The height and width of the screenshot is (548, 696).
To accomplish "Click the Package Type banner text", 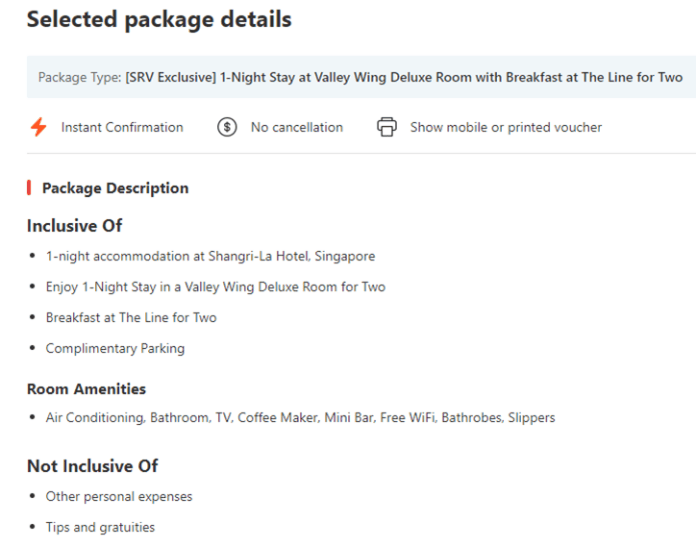I will [360, 77].
